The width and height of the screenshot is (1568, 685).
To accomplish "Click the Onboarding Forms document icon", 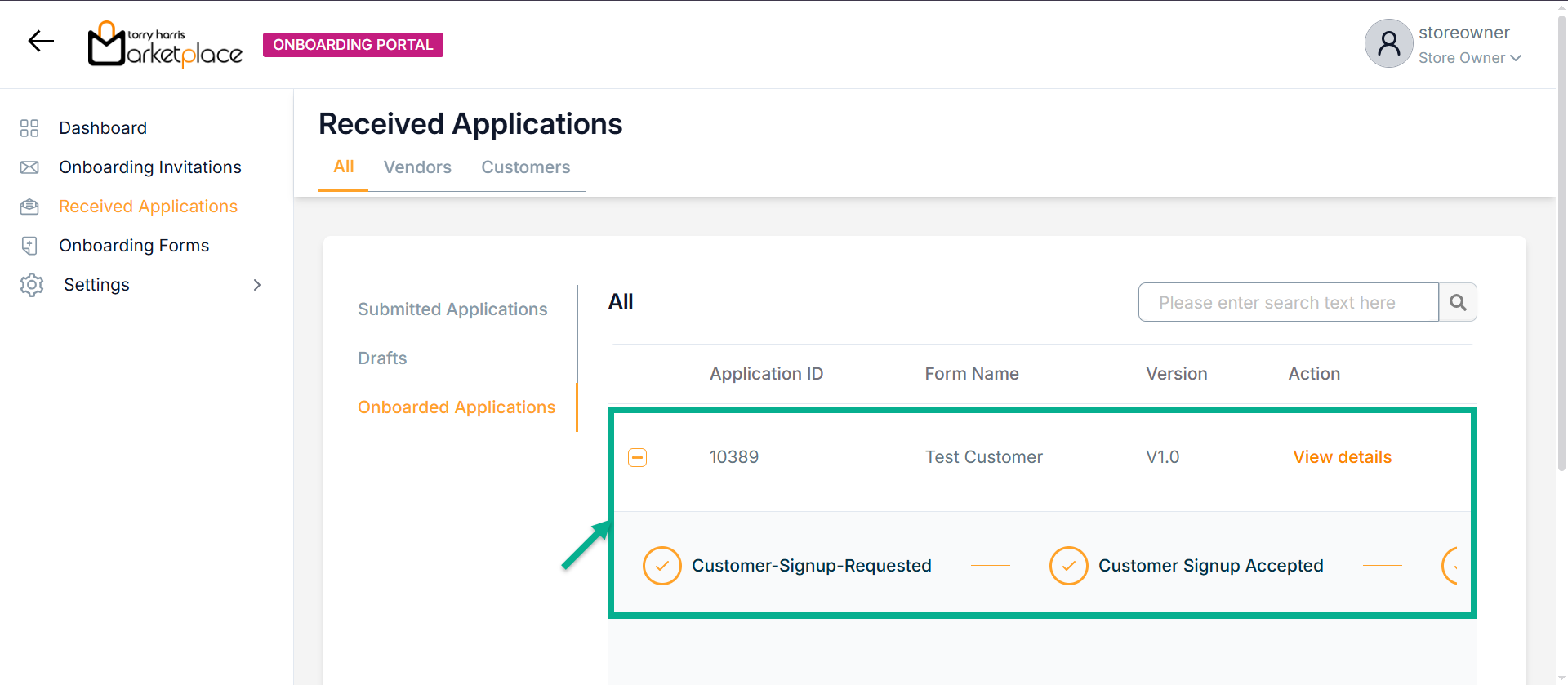I will coord(29,246).
